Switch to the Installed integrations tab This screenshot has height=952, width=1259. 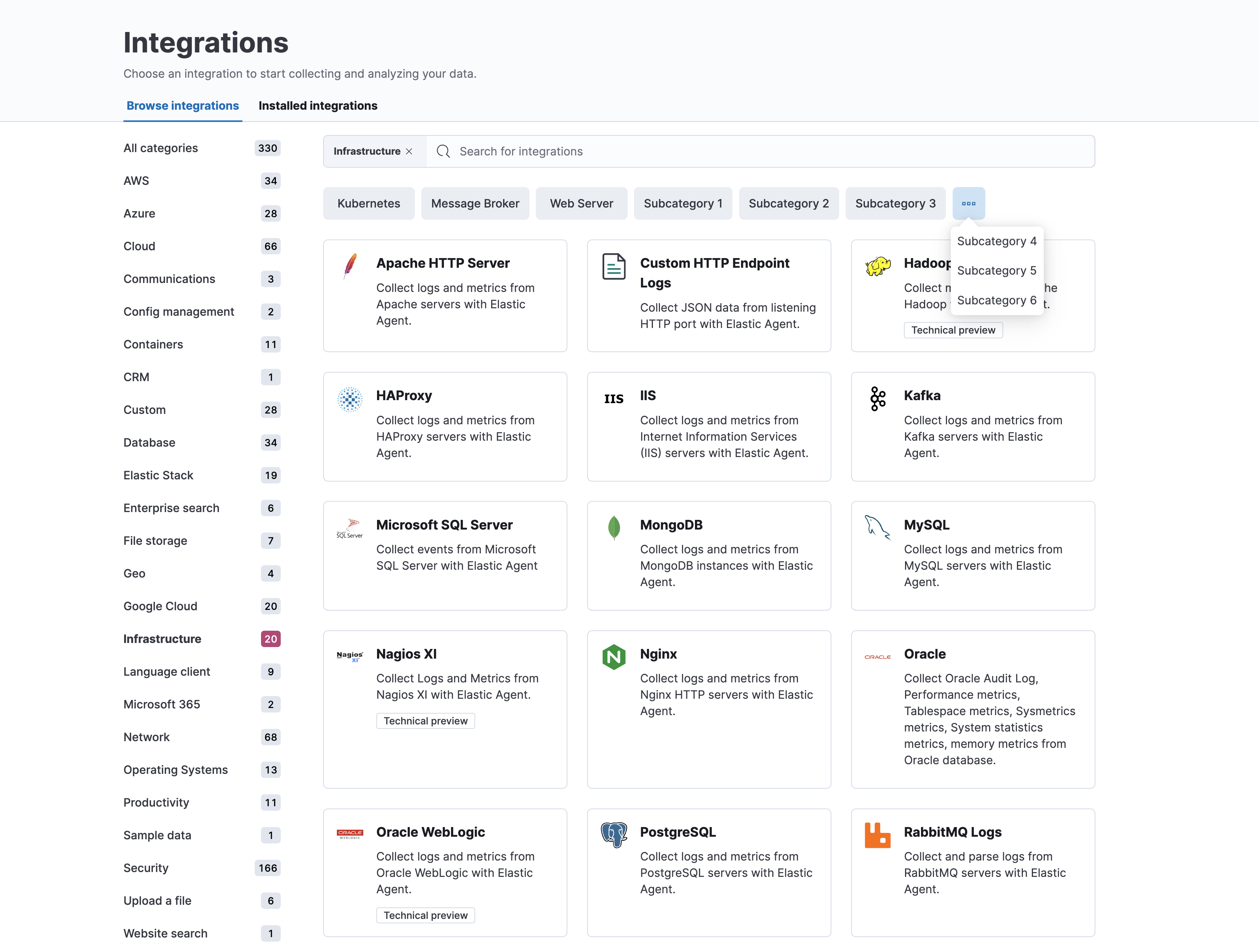(x=318, y=105)
